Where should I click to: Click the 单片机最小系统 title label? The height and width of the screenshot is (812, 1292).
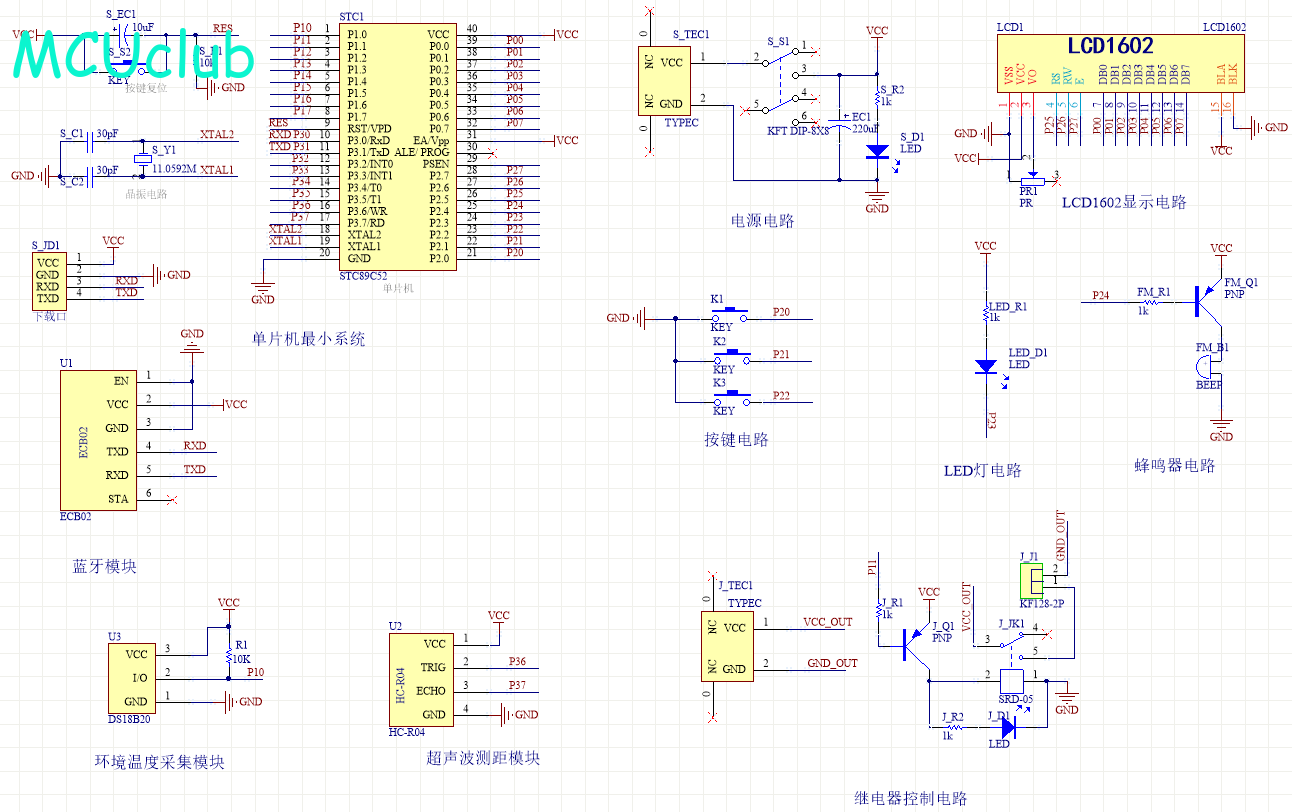309,339
